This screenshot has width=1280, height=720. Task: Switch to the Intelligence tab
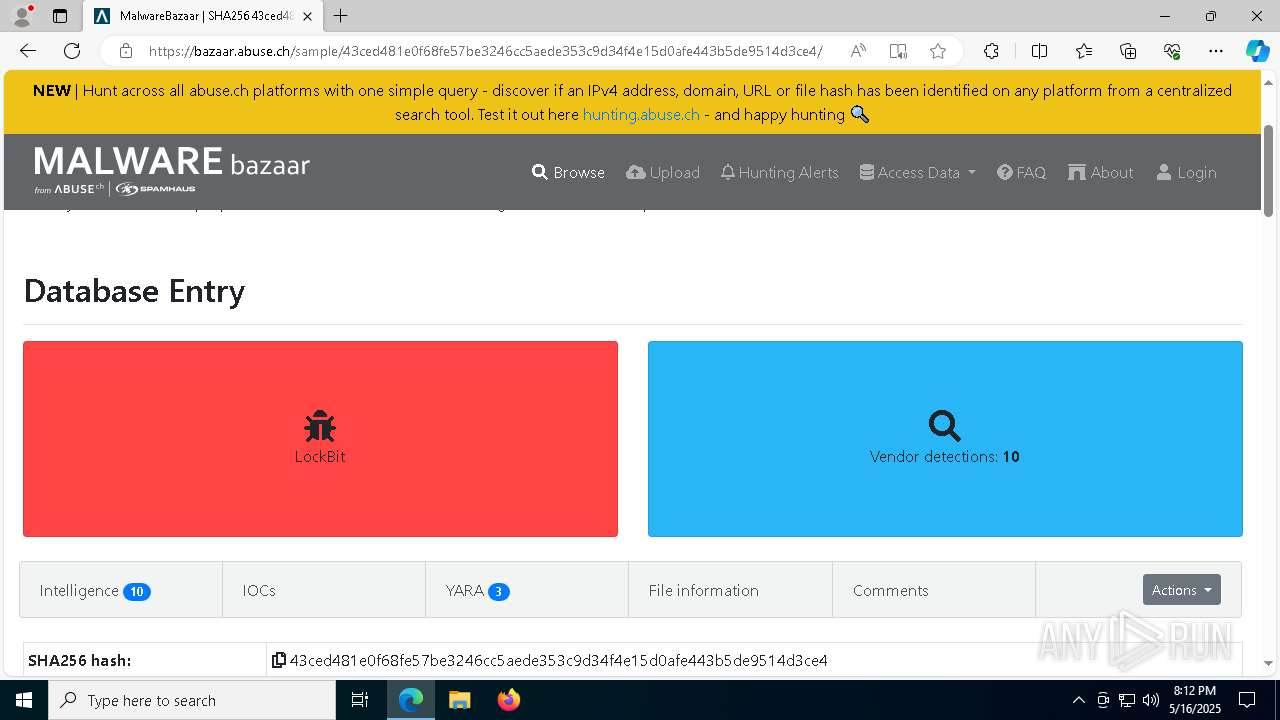(x=121, y=590)
